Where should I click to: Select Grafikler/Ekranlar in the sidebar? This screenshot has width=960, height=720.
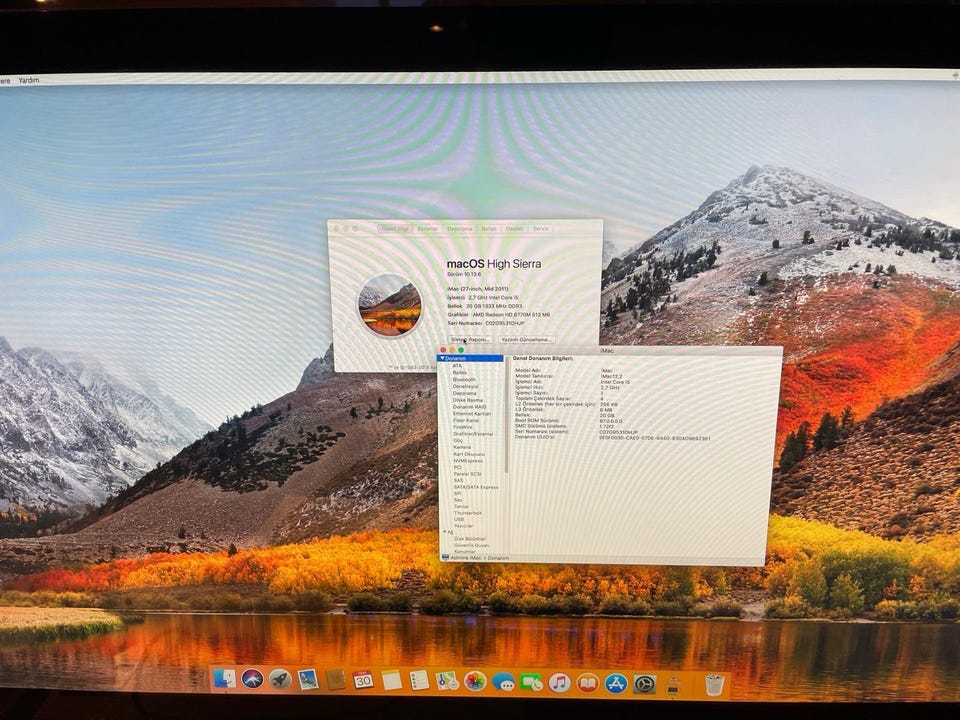pos(473,434)
